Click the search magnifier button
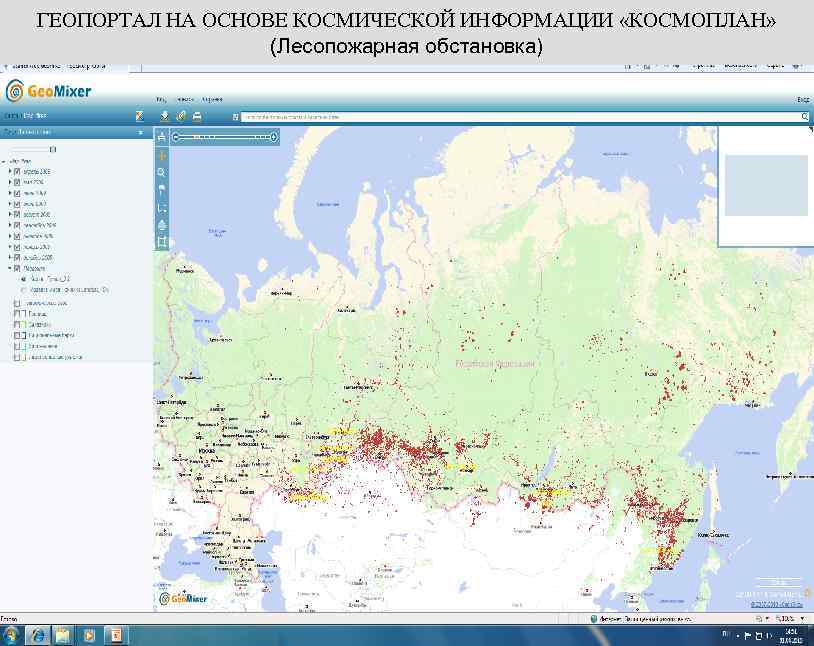 [x=805, y=117]
